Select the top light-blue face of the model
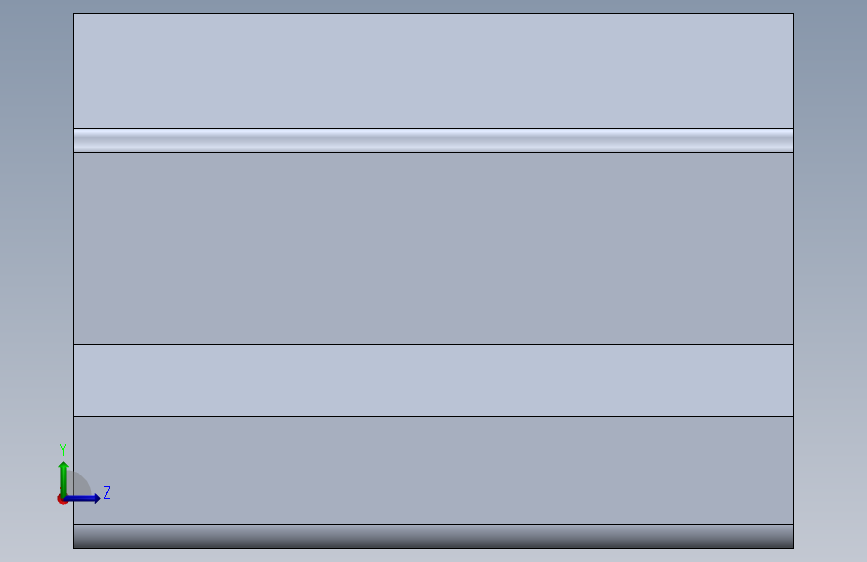The width and height of the screenshot is (867, 562). [434, 71]
